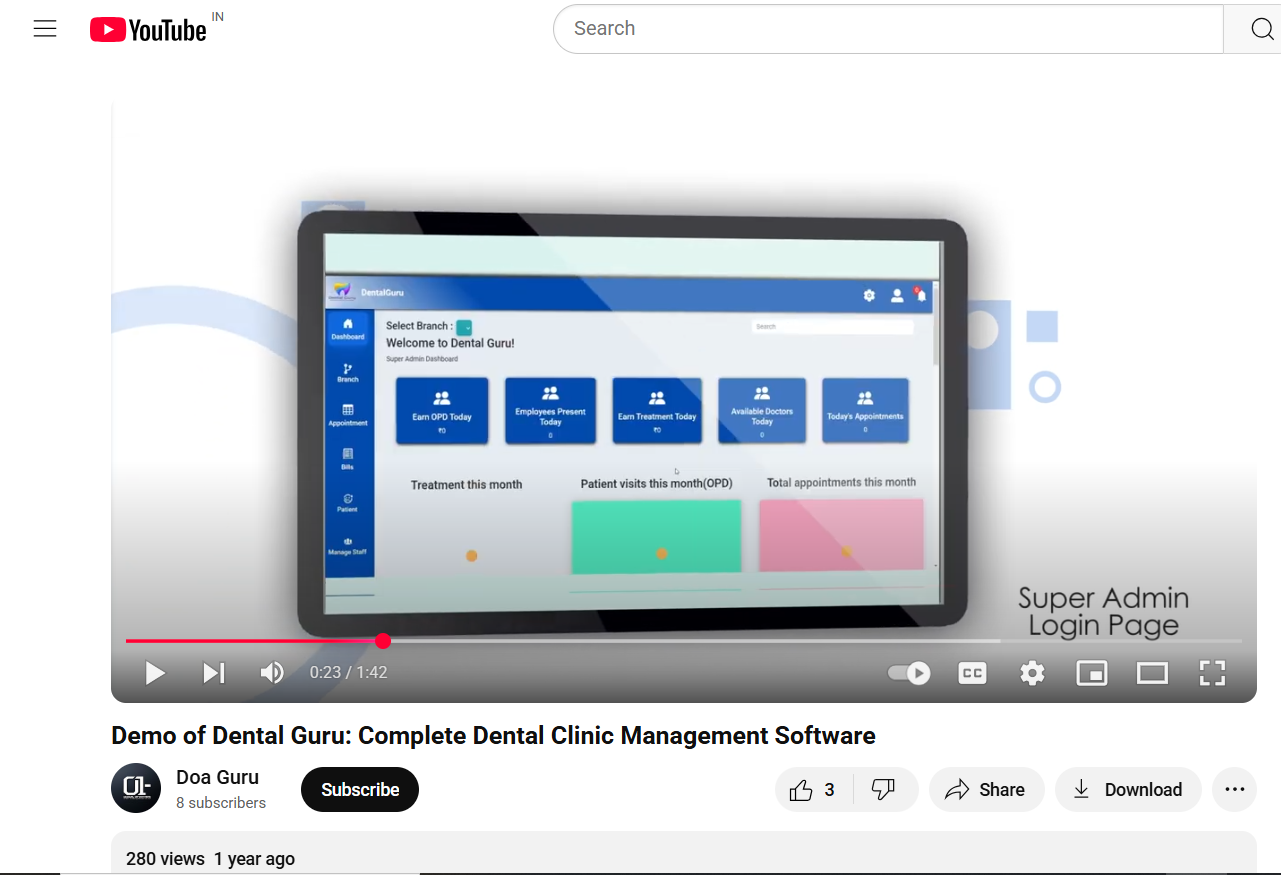Open the Doa Guru channel name link
This screenshot has height=875, width=1281.
click(x=217, y=777)
